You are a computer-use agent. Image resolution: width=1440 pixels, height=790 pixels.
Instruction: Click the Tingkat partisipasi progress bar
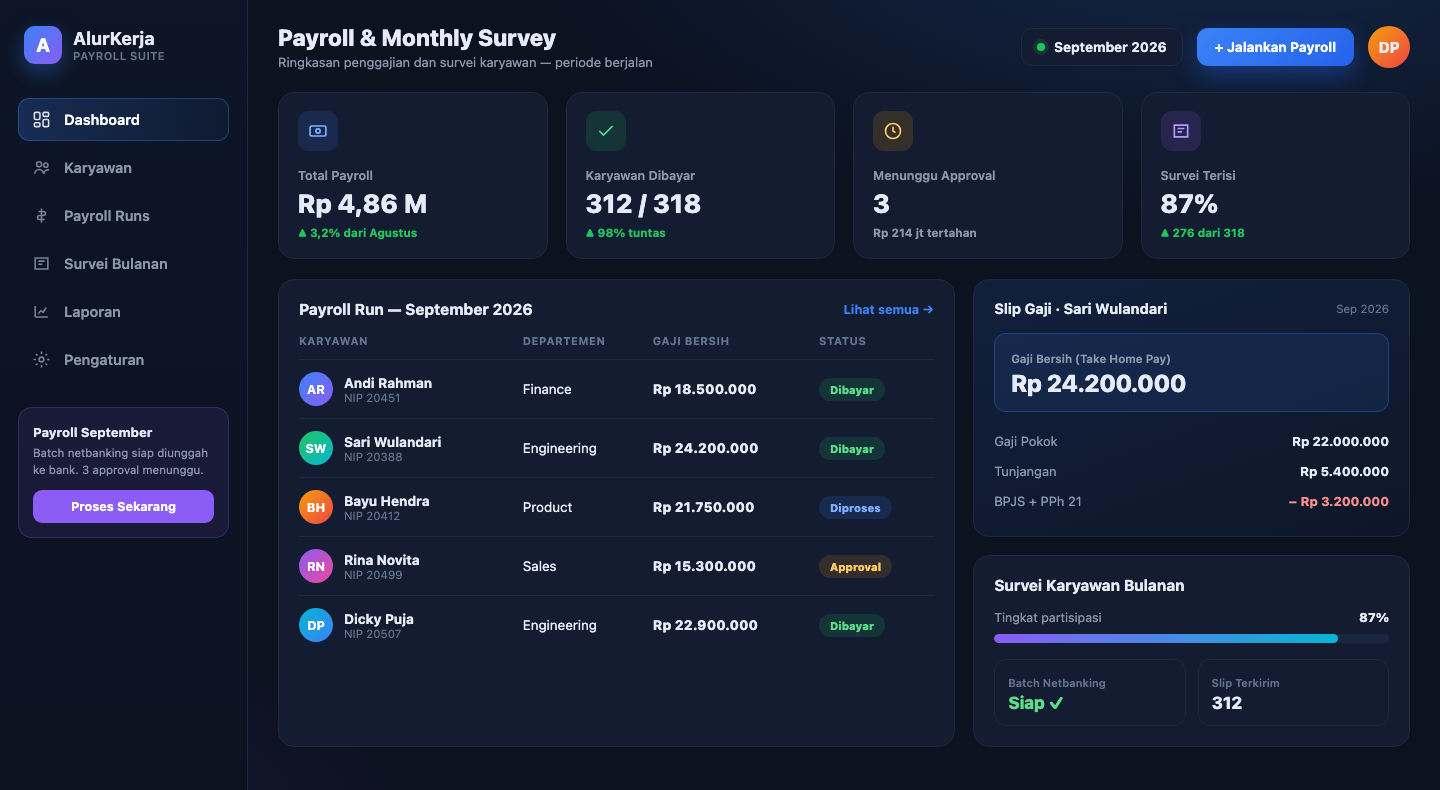click(1191, 638)
